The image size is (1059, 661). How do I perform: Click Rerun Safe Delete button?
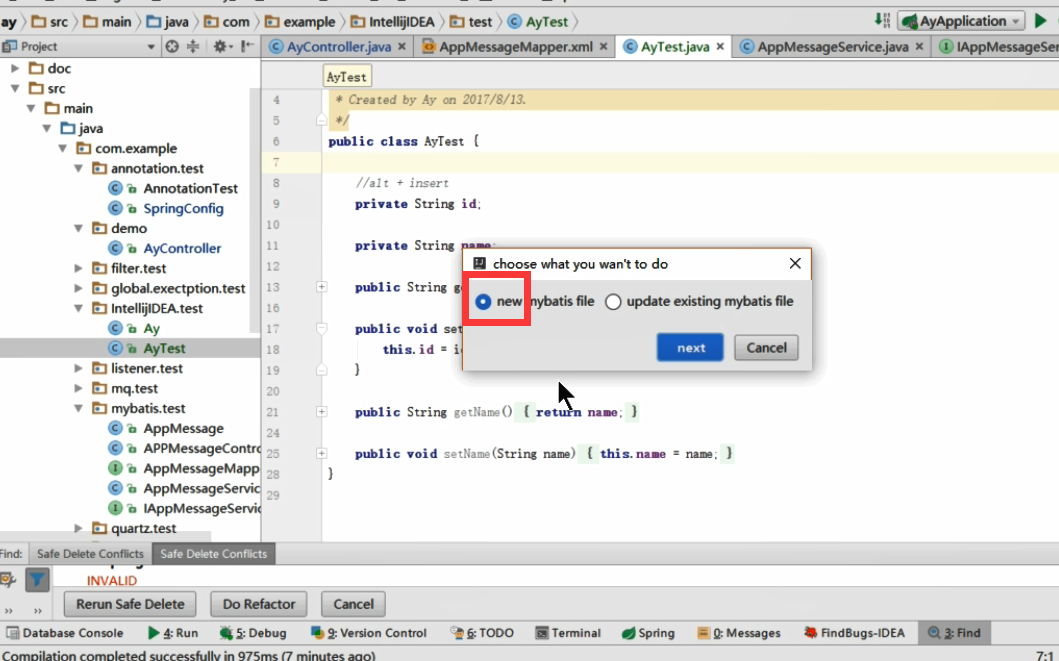(x=130, y=604)
